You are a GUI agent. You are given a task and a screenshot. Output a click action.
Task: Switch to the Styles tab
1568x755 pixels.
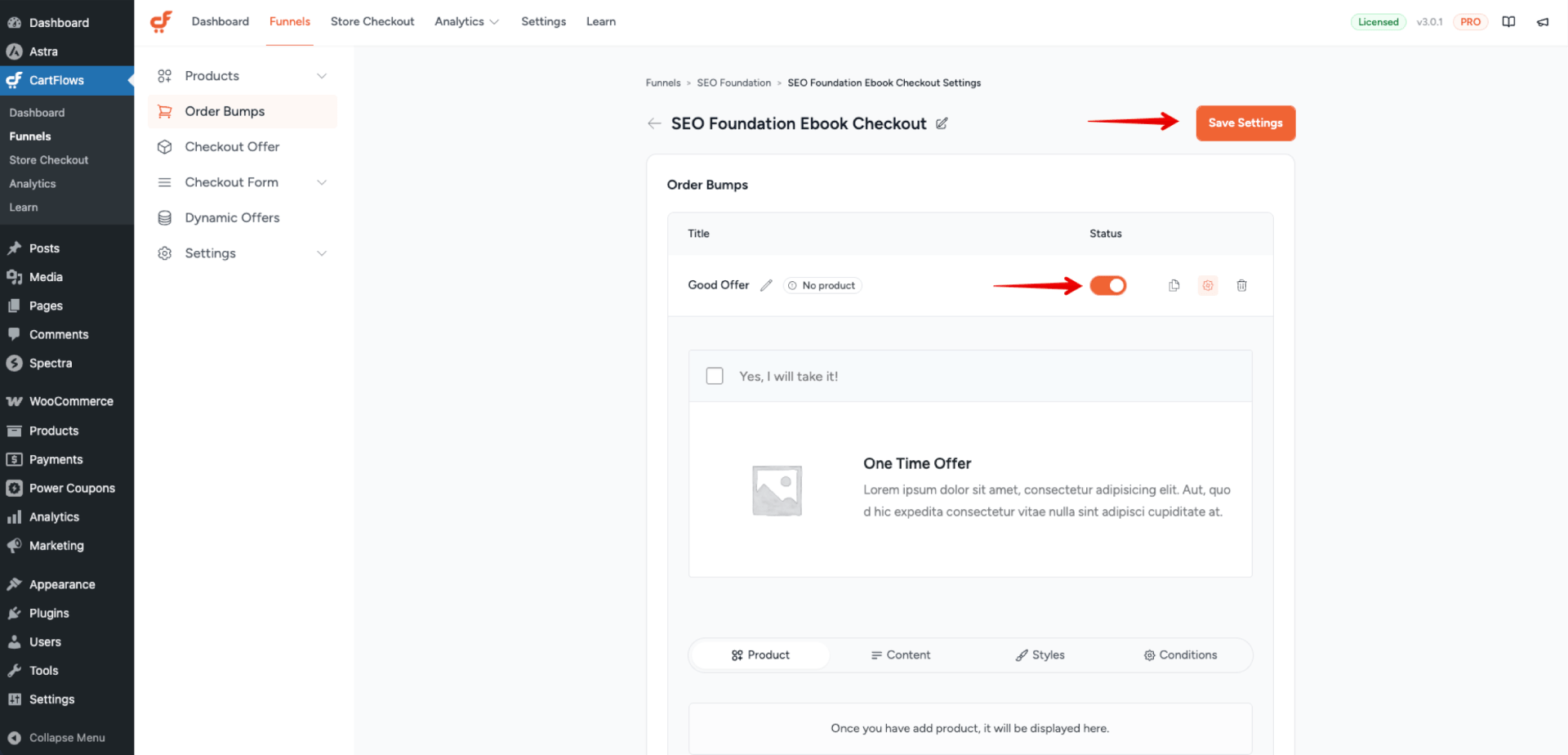point(1040,655)
